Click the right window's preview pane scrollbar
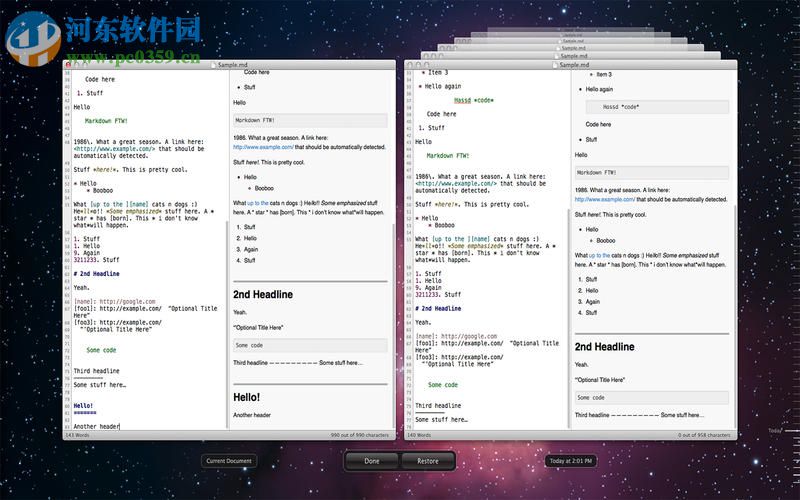Screen dimensions: 800x500 pos(735,316)
